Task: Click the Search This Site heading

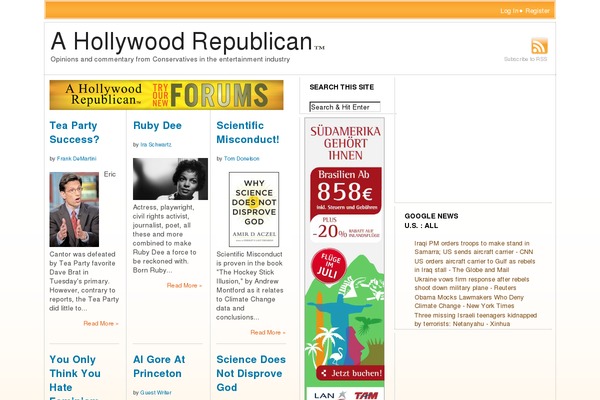Action: point(342,87)
